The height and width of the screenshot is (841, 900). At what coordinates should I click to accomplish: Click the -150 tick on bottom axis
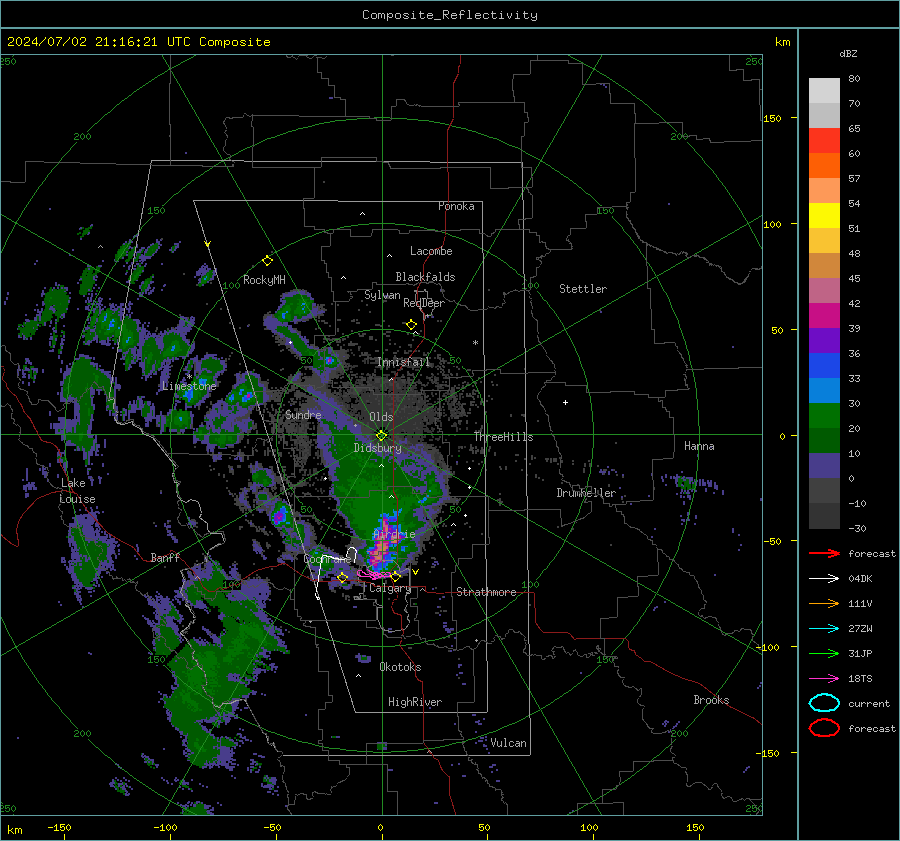coord(59,827)
